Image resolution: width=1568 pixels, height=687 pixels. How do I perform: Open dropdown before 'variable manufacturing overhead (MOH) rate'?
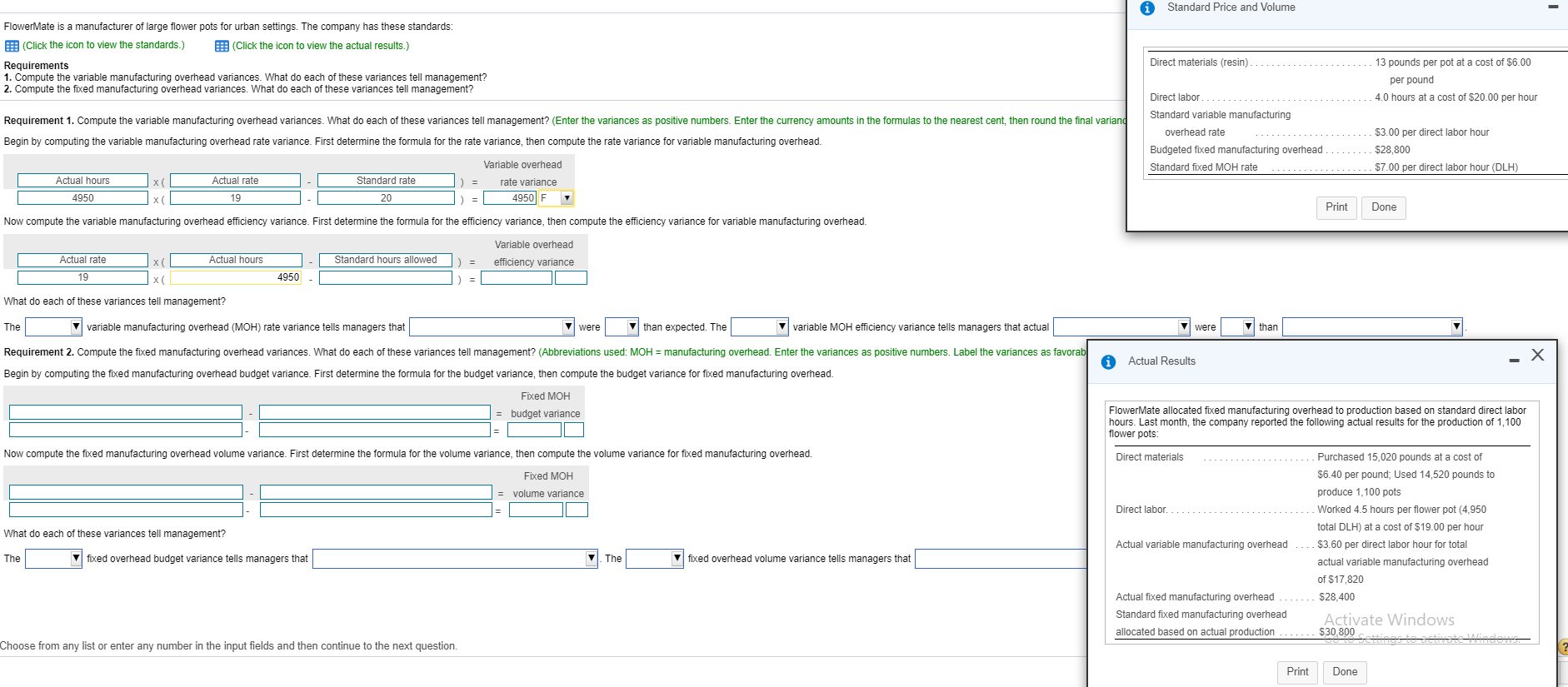[x=54, y=326]
